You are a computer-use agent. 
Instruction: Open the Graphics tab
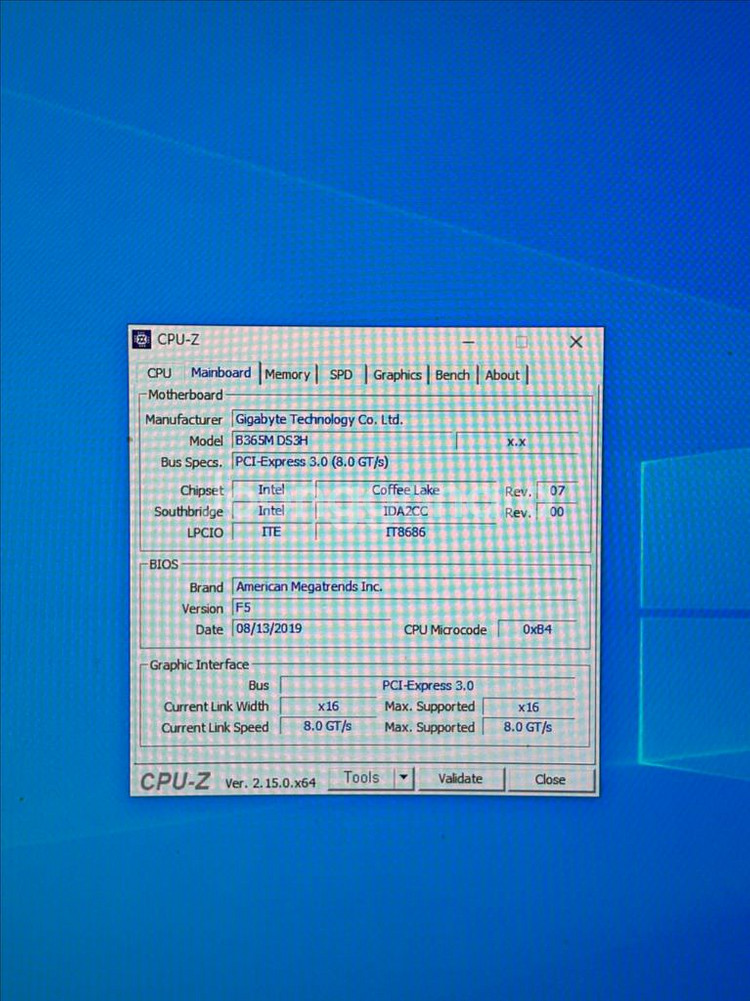[x=397, y=375]
